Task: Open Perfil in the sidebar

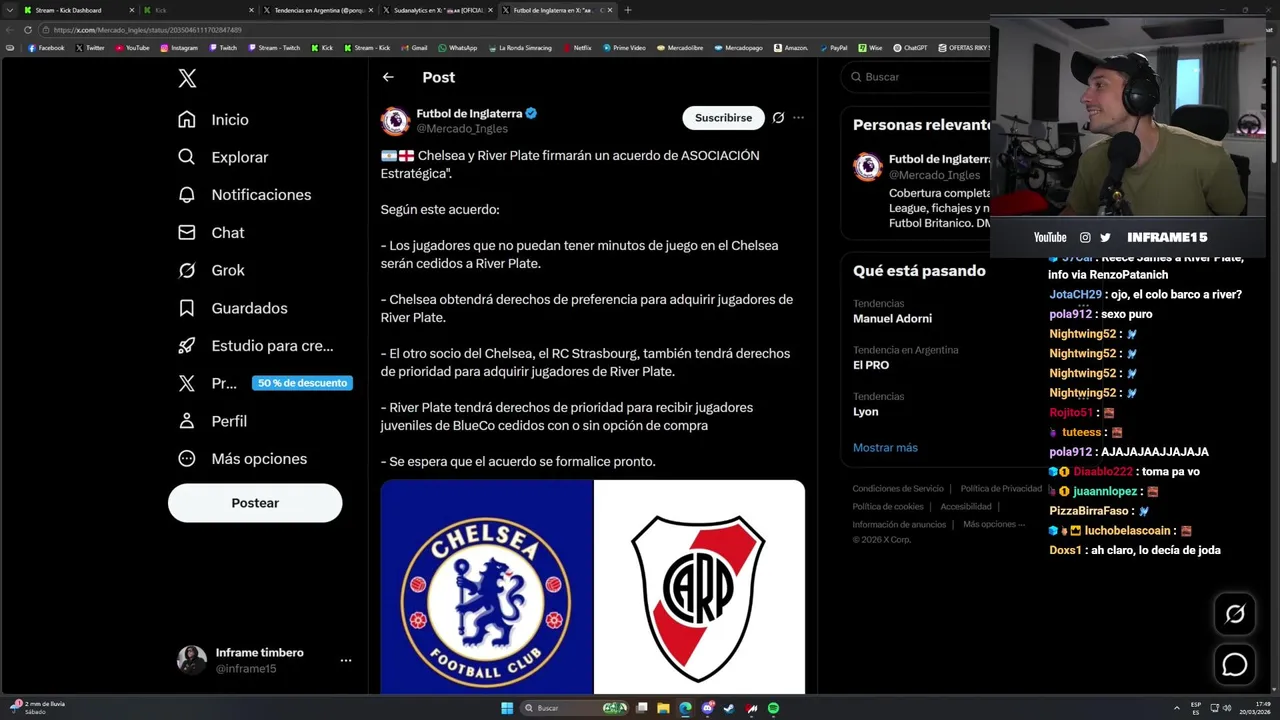Action: coord(212,421)
